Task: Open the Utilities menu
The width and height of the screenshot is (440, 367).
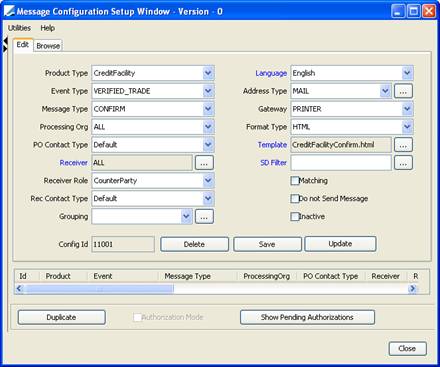Action: click(19, 28)
